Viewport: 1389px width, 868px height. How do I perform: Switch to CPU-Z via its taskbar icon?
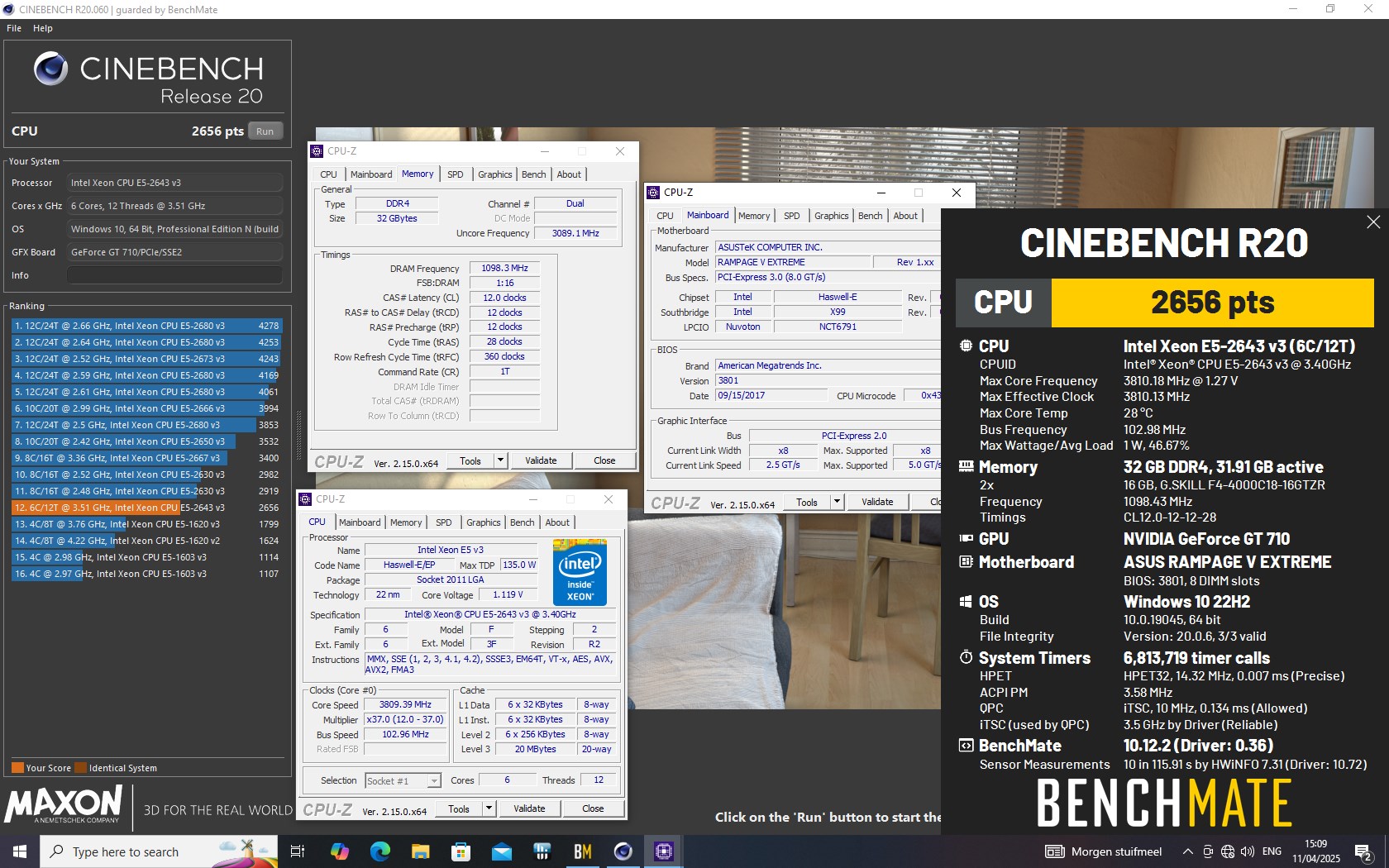[663, 851]
